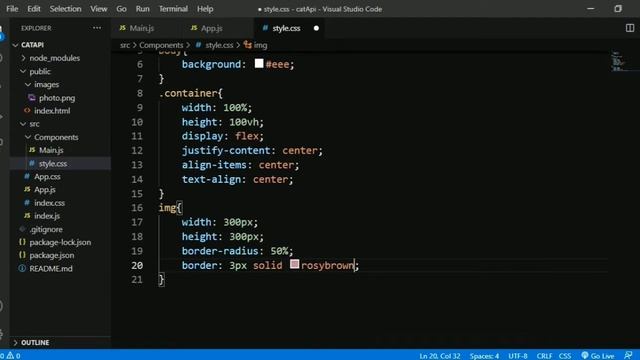Open index.html in explorer
This screenshot has width=640, height=360.
point(52,111)
